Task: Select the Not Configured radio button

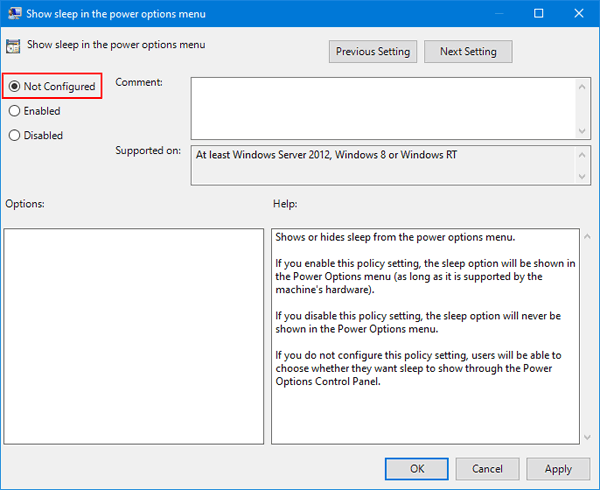Action: (15, 87)
